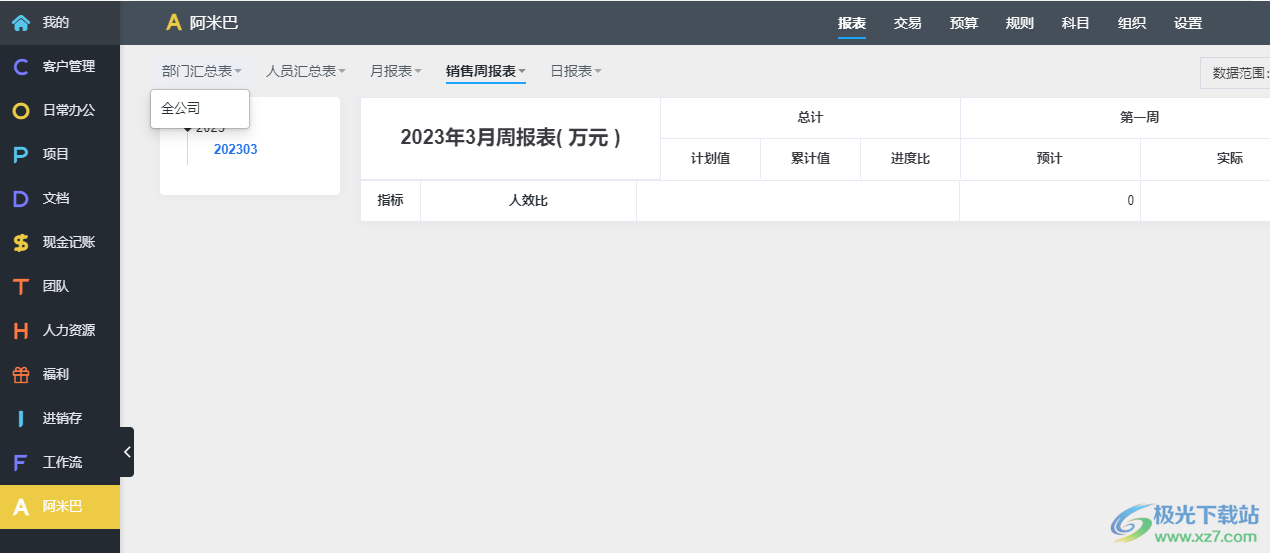Click the 指标 row label
Image resolution: width=1270 pixels, height=553 pixels.
[x=390, y=200]
